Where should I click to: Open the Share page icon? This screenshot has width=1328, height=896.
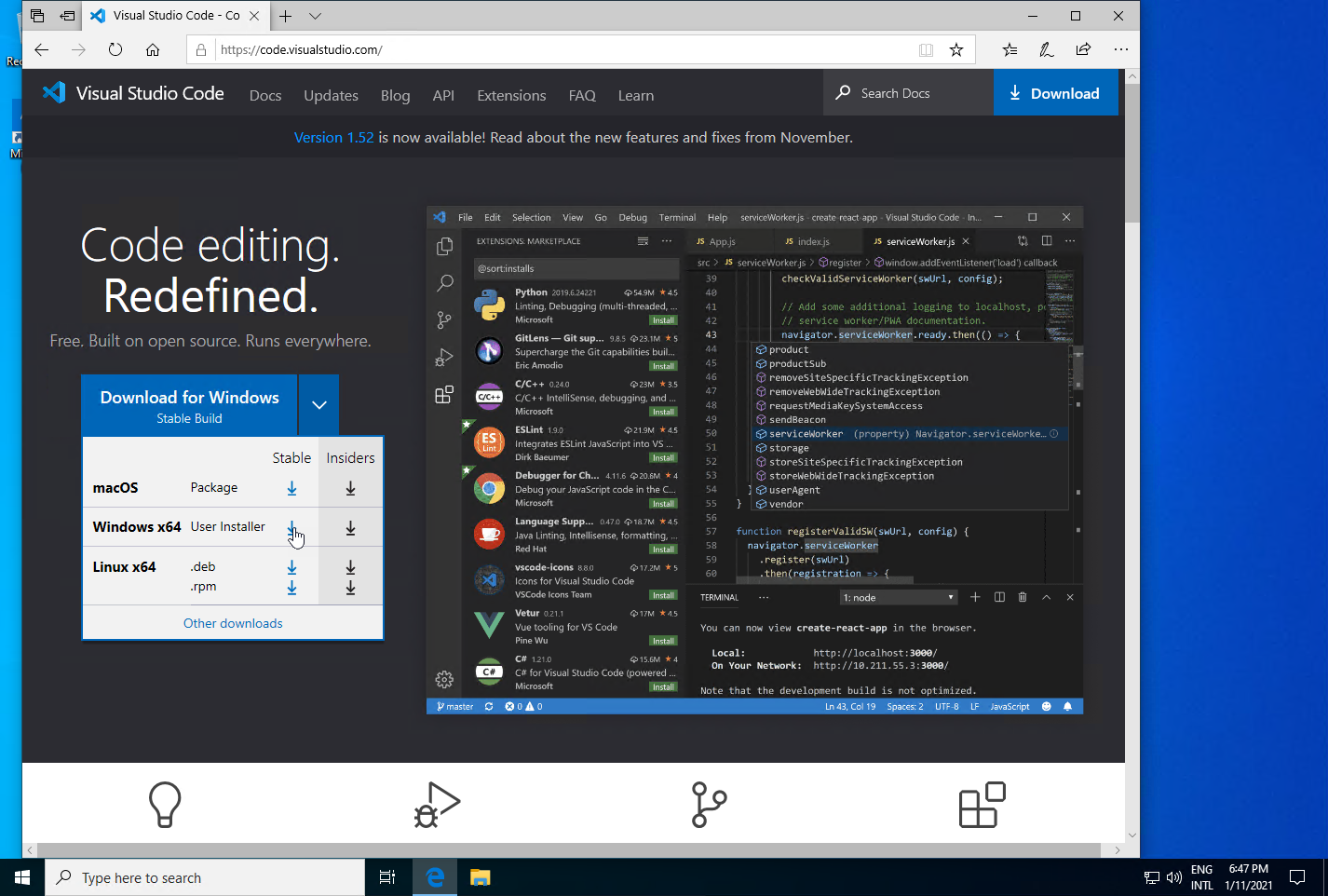1083,49
